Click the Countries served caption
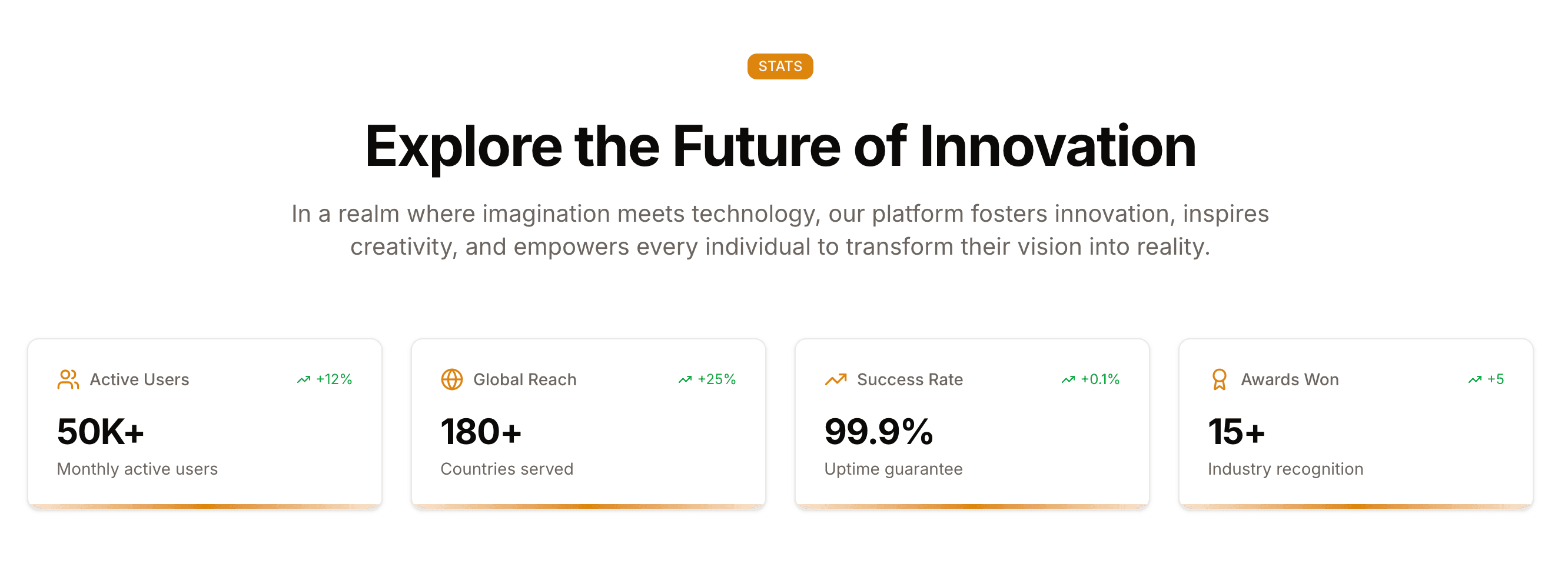 [x=506, y=469]
